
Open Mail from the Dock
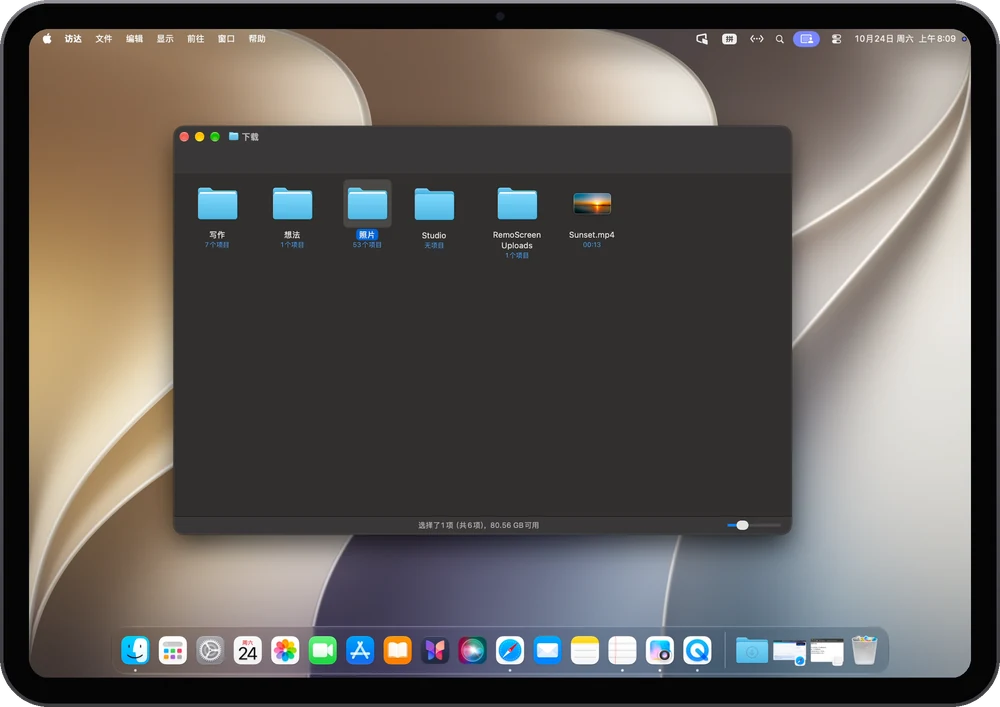548,650
